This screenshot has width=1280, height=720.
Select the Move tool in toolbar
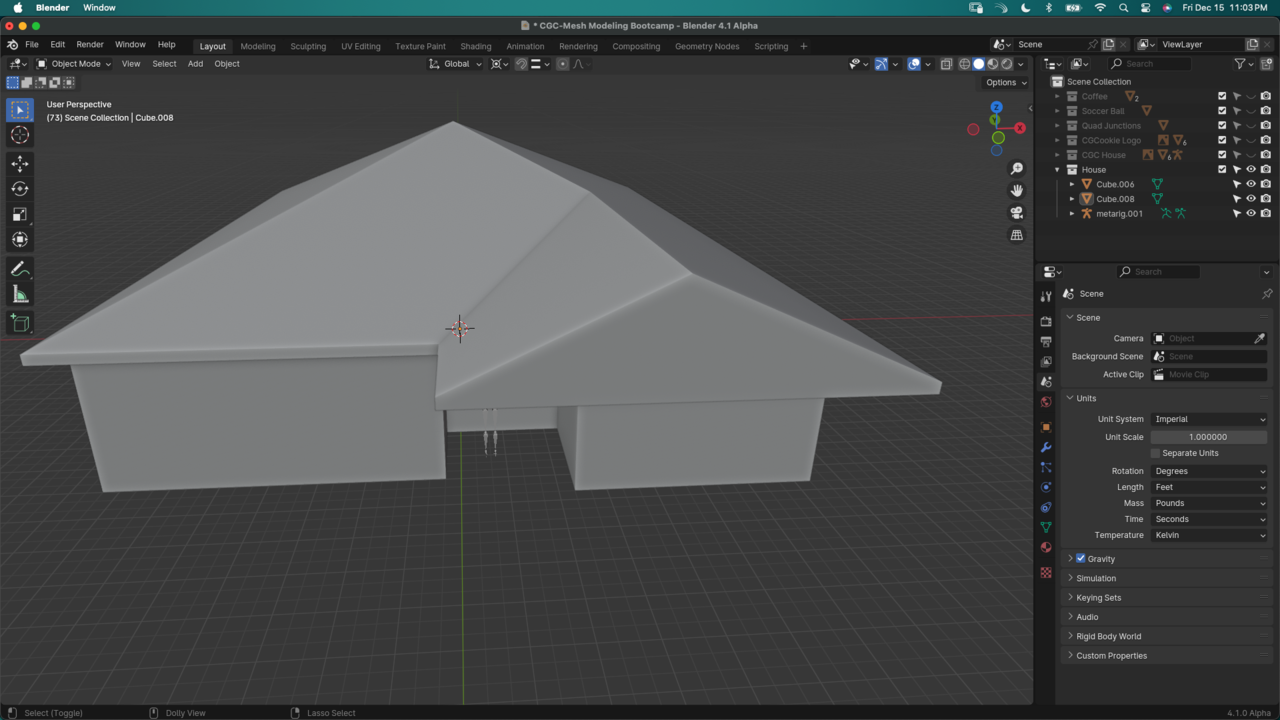click(x=20, y=164)
